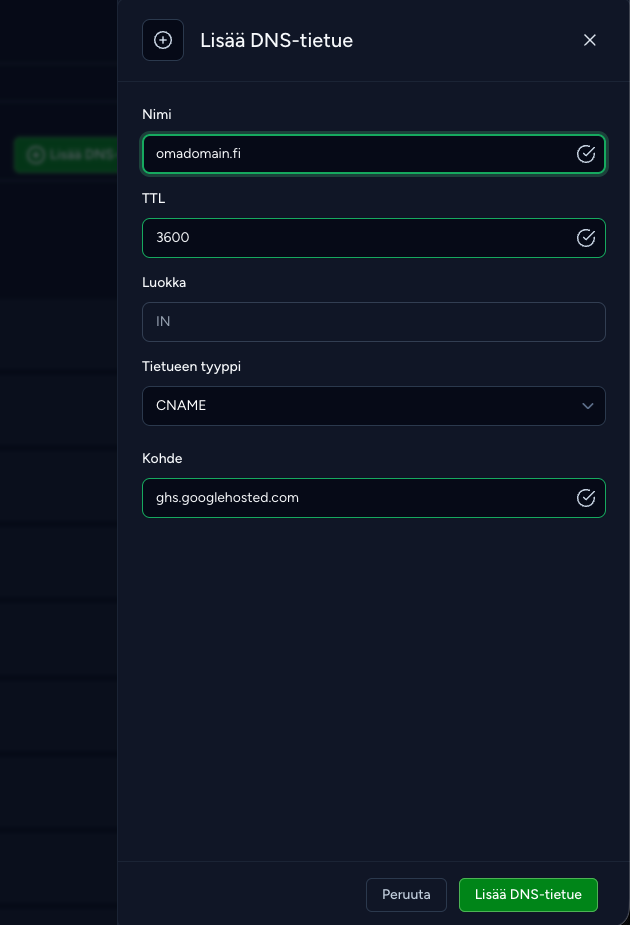Click the validation check icon in the TTL field

(586, 238)
